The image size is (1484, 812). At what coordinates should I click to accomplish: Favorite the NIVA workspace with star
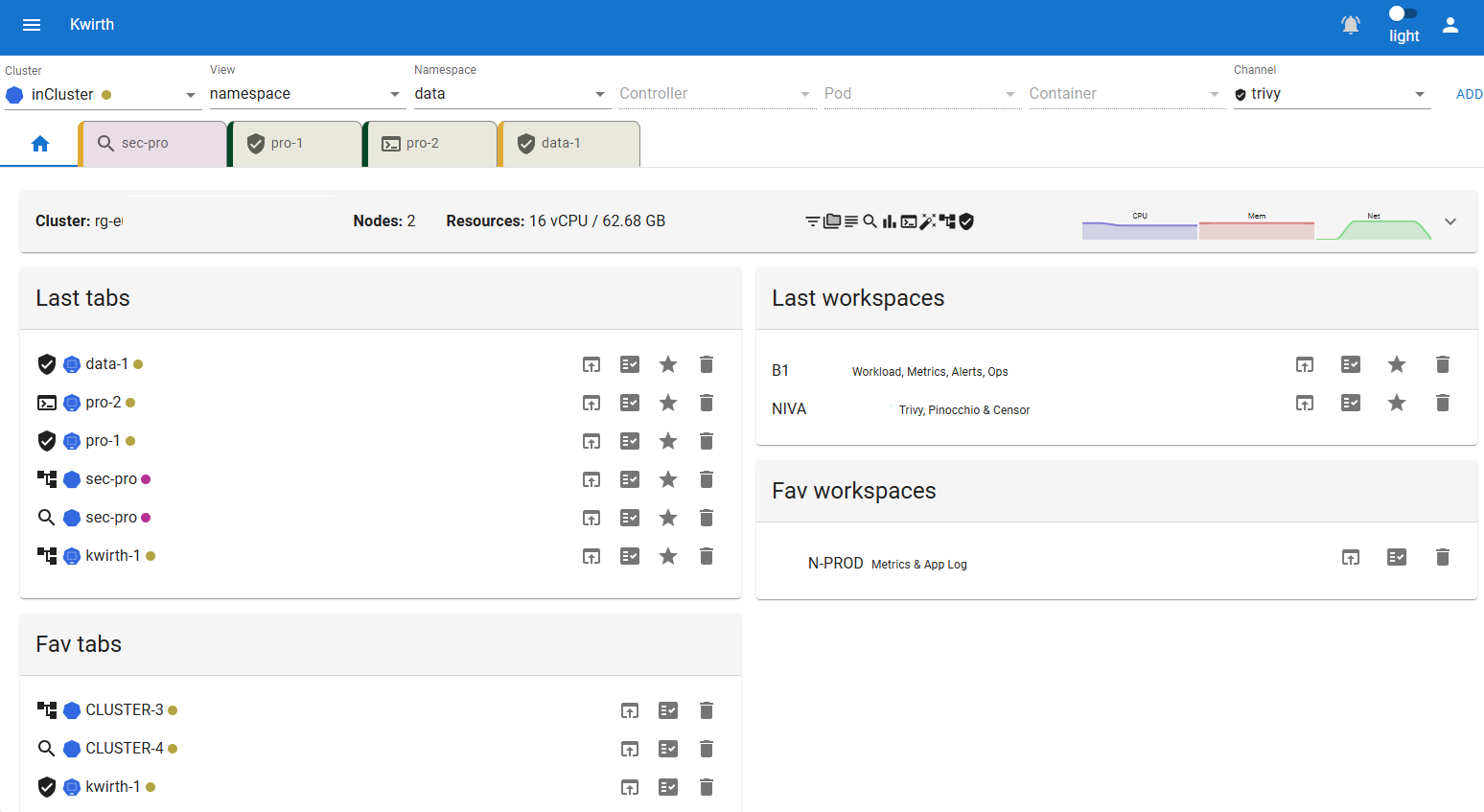1397,403
